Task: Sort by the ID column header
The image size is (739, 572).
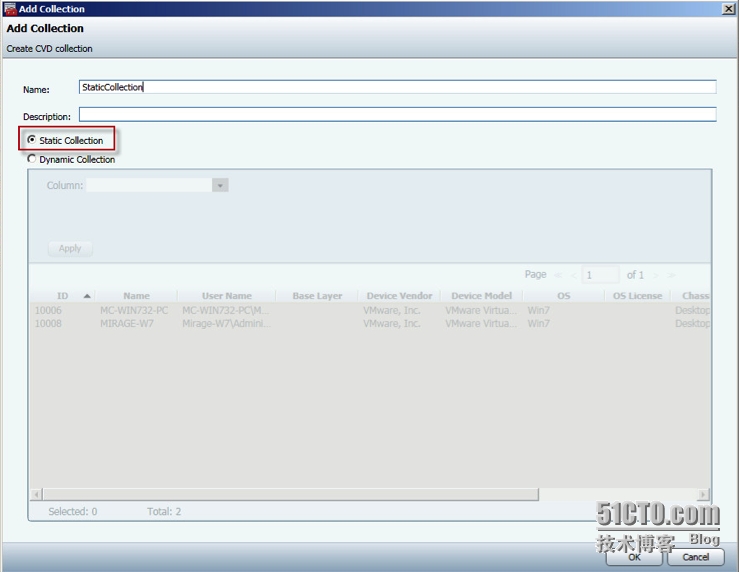Action: (x=63, y=296)
